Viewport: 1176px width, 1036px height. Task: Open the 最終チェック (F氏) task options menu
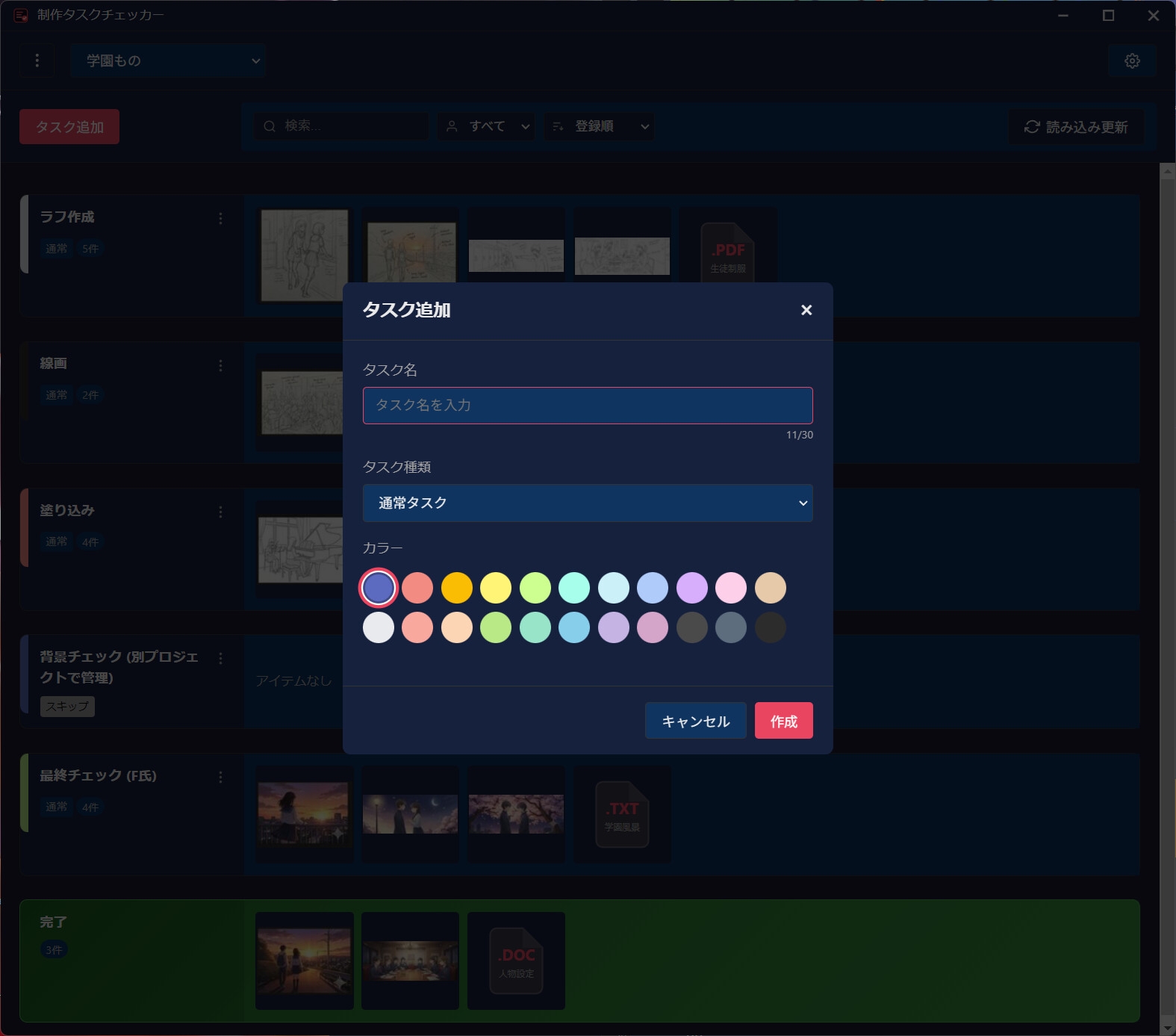pos(220,777)
